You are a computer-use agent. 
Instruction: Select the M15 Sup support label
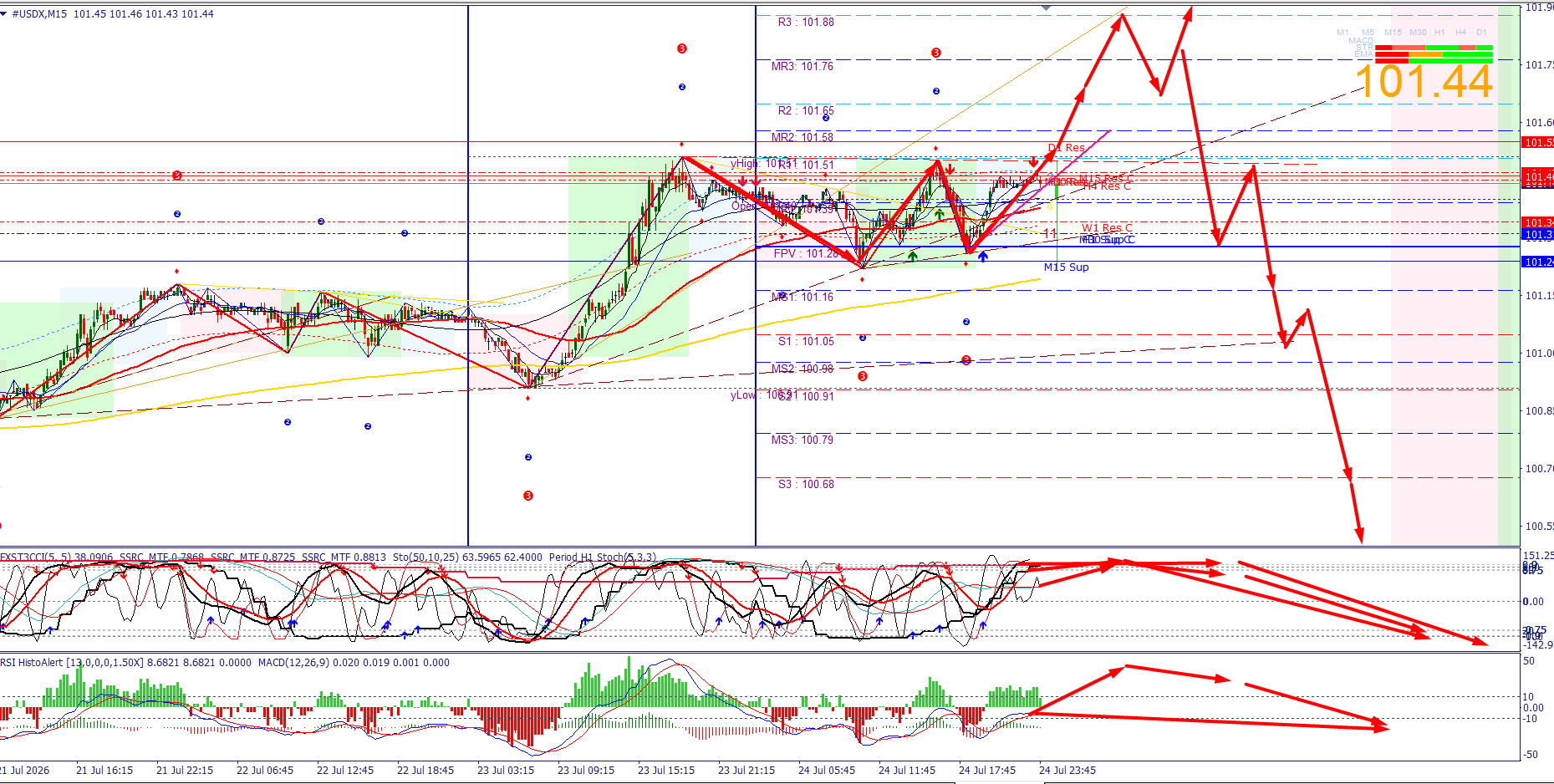pos(1067,267)
